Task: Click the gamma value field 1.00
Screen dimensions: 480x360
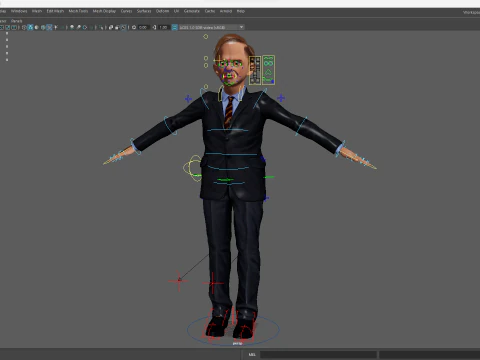Action: pyautogui.click(x=163, y=27)
